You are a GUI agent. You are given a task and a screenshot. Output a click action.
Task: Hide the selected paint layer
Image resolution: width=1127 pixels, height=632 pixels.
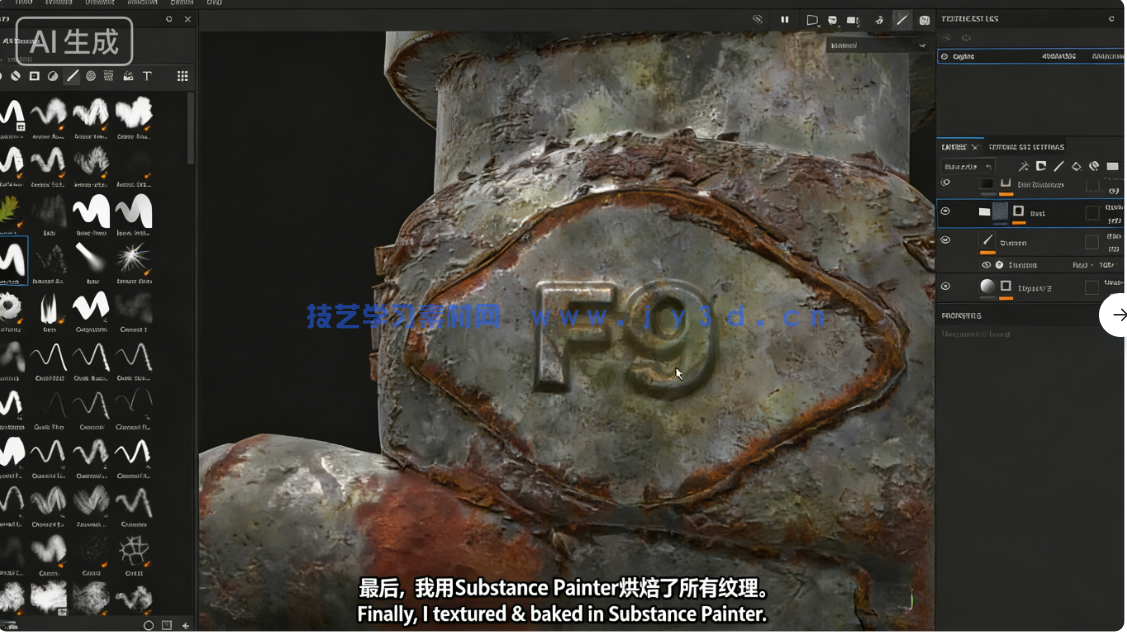click(x=945, y=210)
